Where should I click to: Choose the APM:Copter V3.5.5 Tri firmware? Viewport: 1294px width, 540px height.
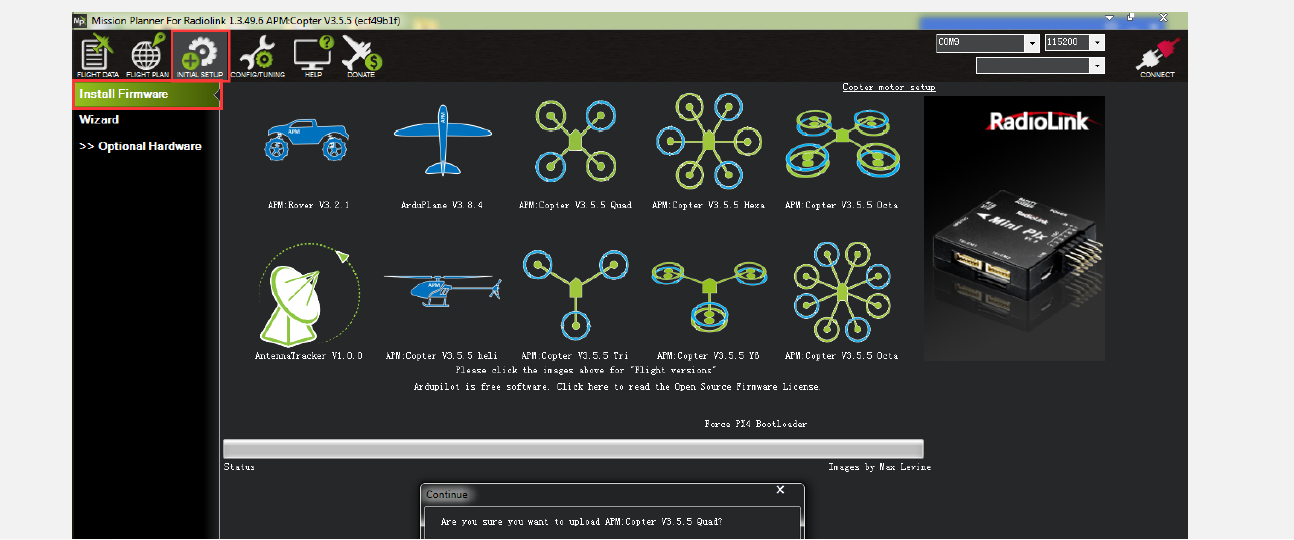pyautogui.click(x=574, y=294)
